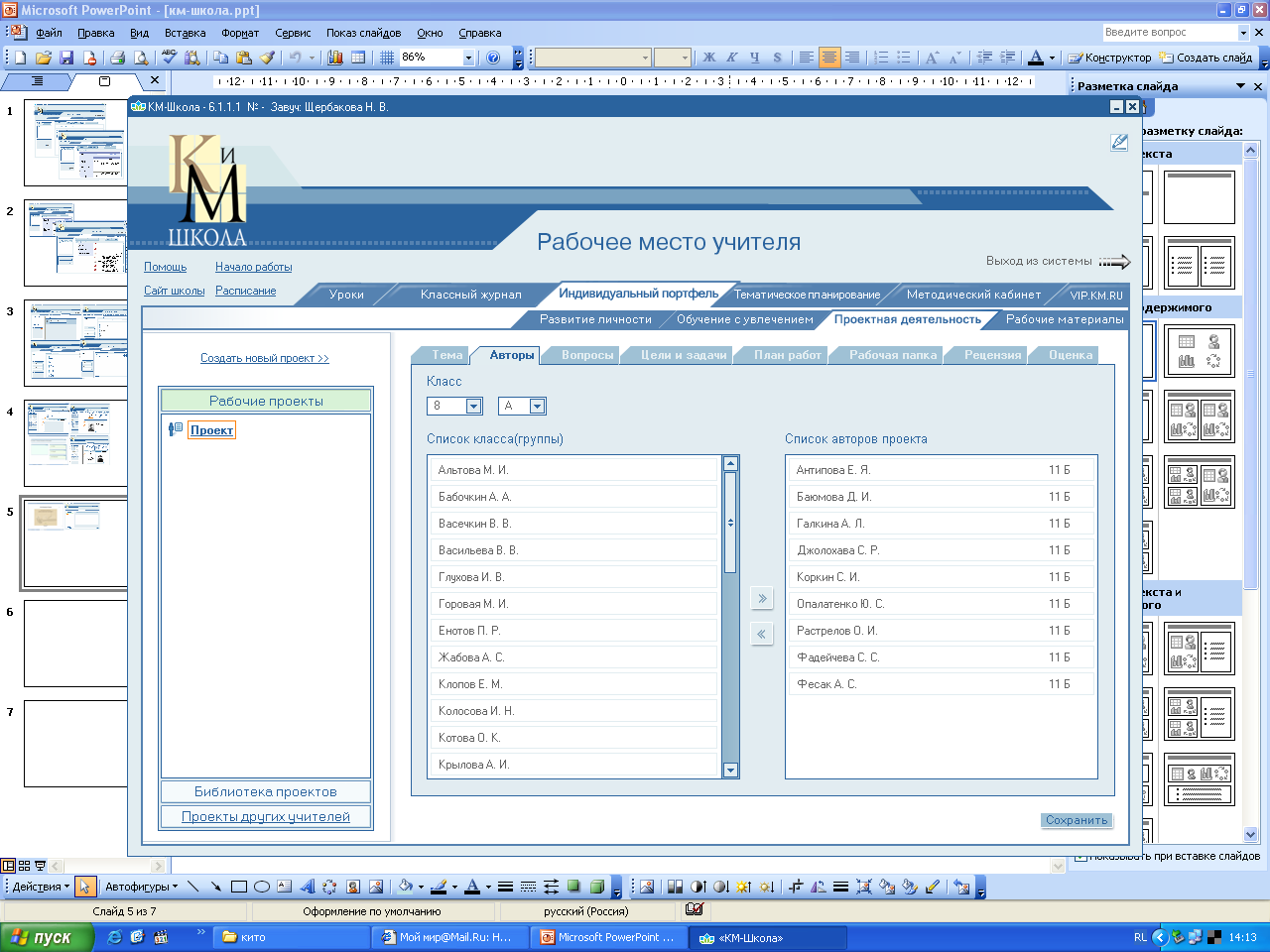Activate the Format Painter brush icon
Viewport: 1270px width, 952px height.
(267, 58)
